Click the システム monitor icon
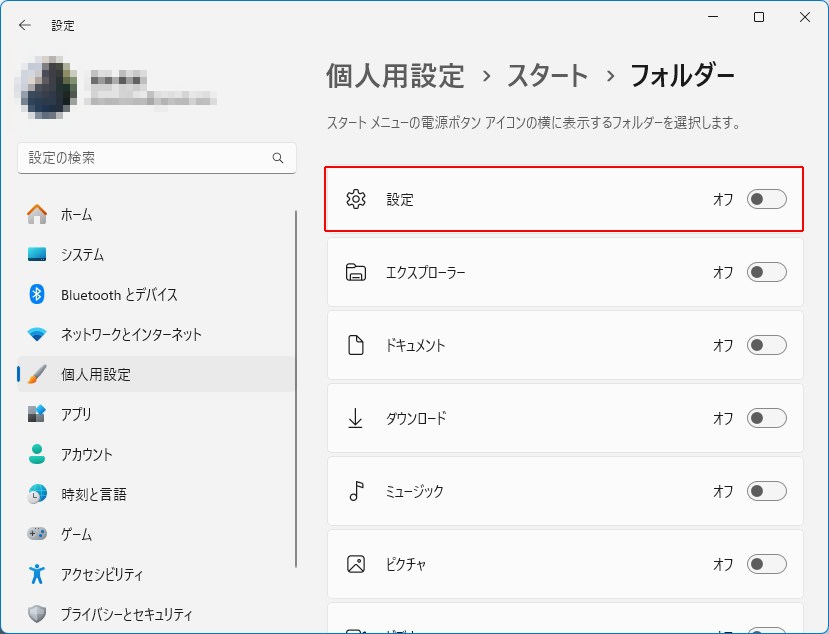Screen dimensions: 829x634 point(37,254)
